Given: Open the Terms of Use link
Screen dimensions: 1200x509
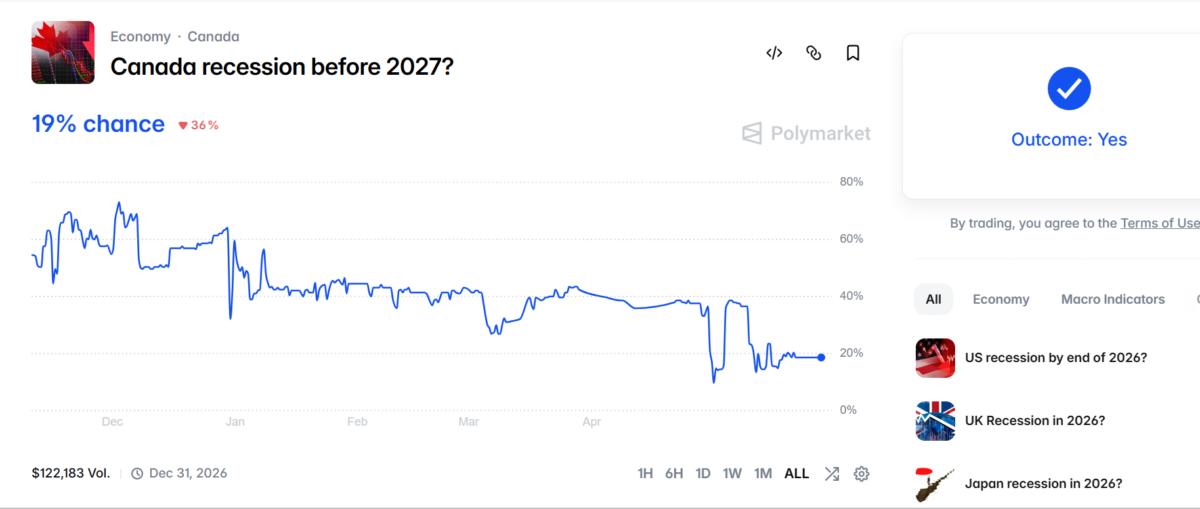Looking at the screenshot, I should click(x=1160, y=223).
